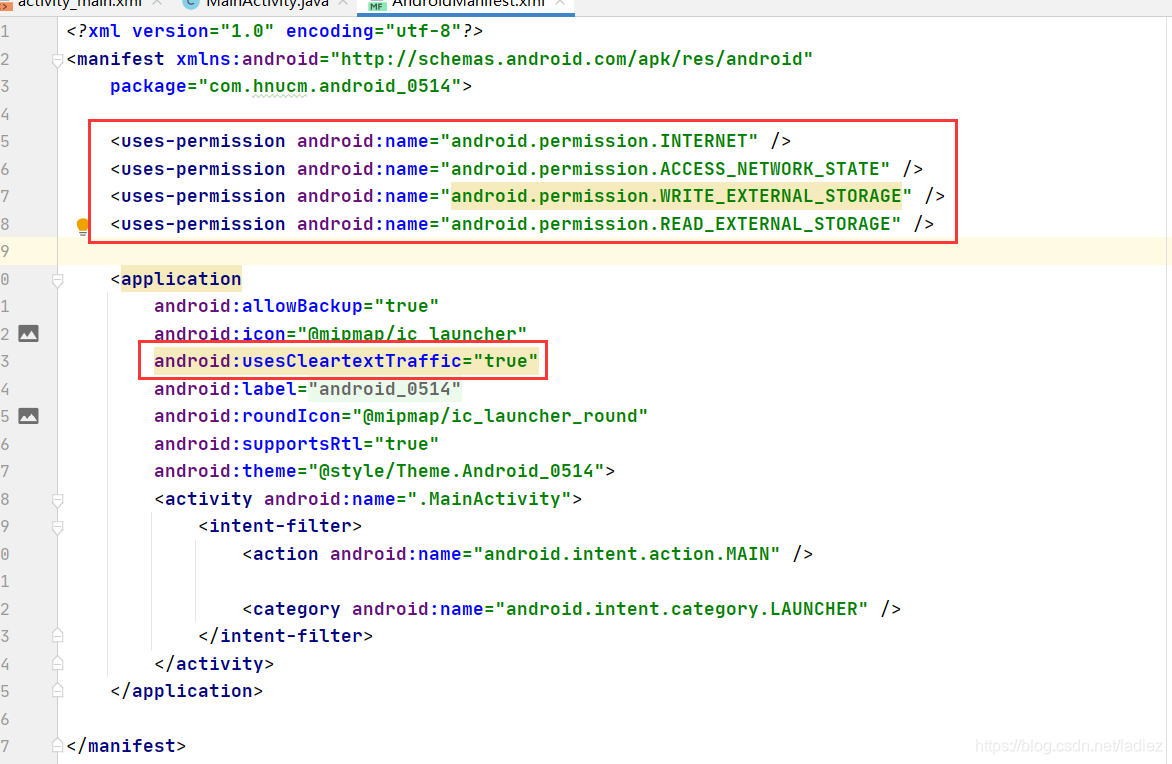Fold at the closing application tag marker
The height and width of the screenshot is (764, 1172).
click(x=58, y=691)
